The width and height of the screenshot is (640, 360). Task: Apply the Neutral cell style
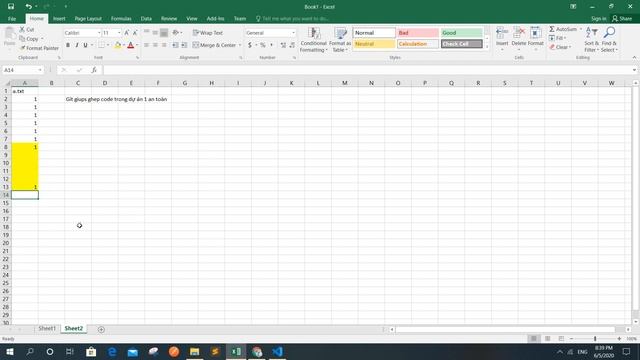[x=374, y=44]
